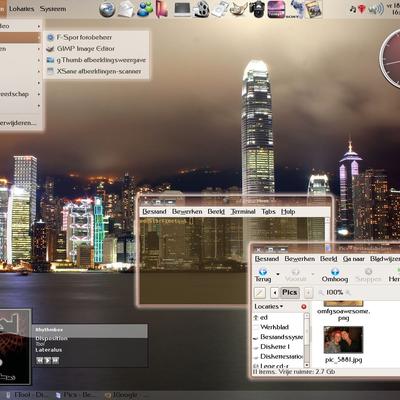
Task: Click the music note tray icon
Action: coord(353,9)
